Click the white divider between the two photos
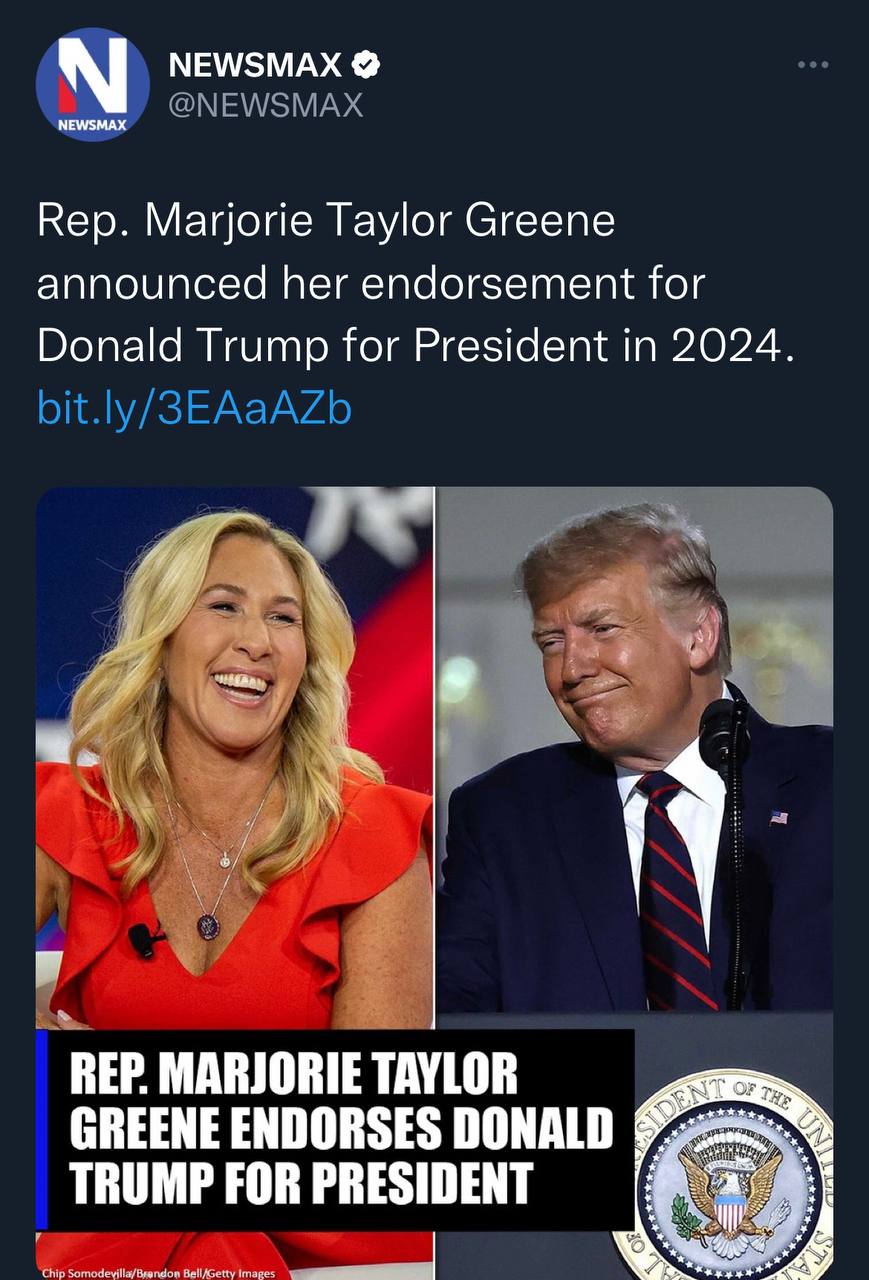This screenshot has width=869, height=1280. 435,758
